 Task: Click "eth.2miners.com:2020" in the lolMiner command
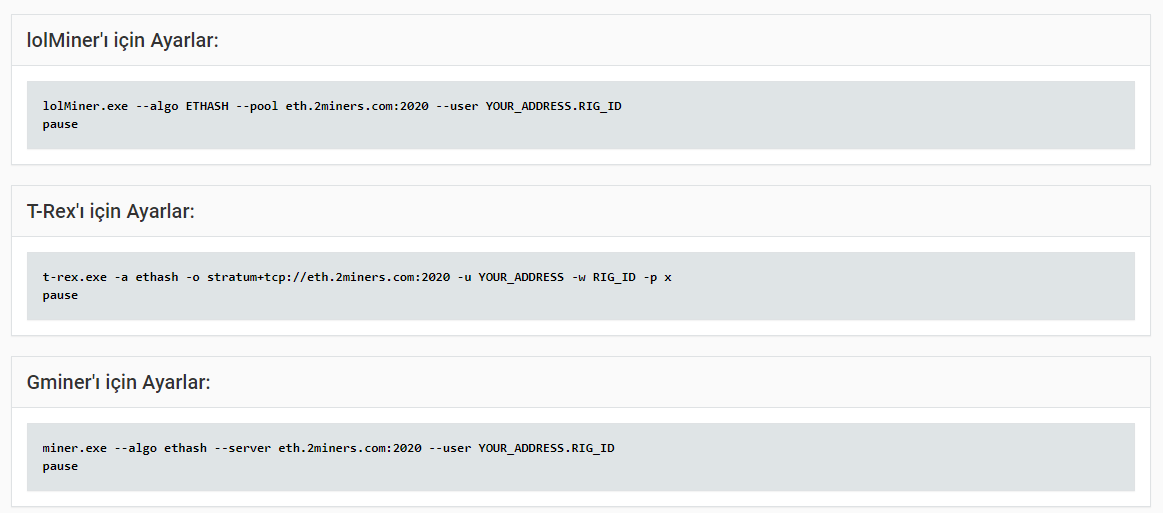pyautogui.click(x=357, y=106)
